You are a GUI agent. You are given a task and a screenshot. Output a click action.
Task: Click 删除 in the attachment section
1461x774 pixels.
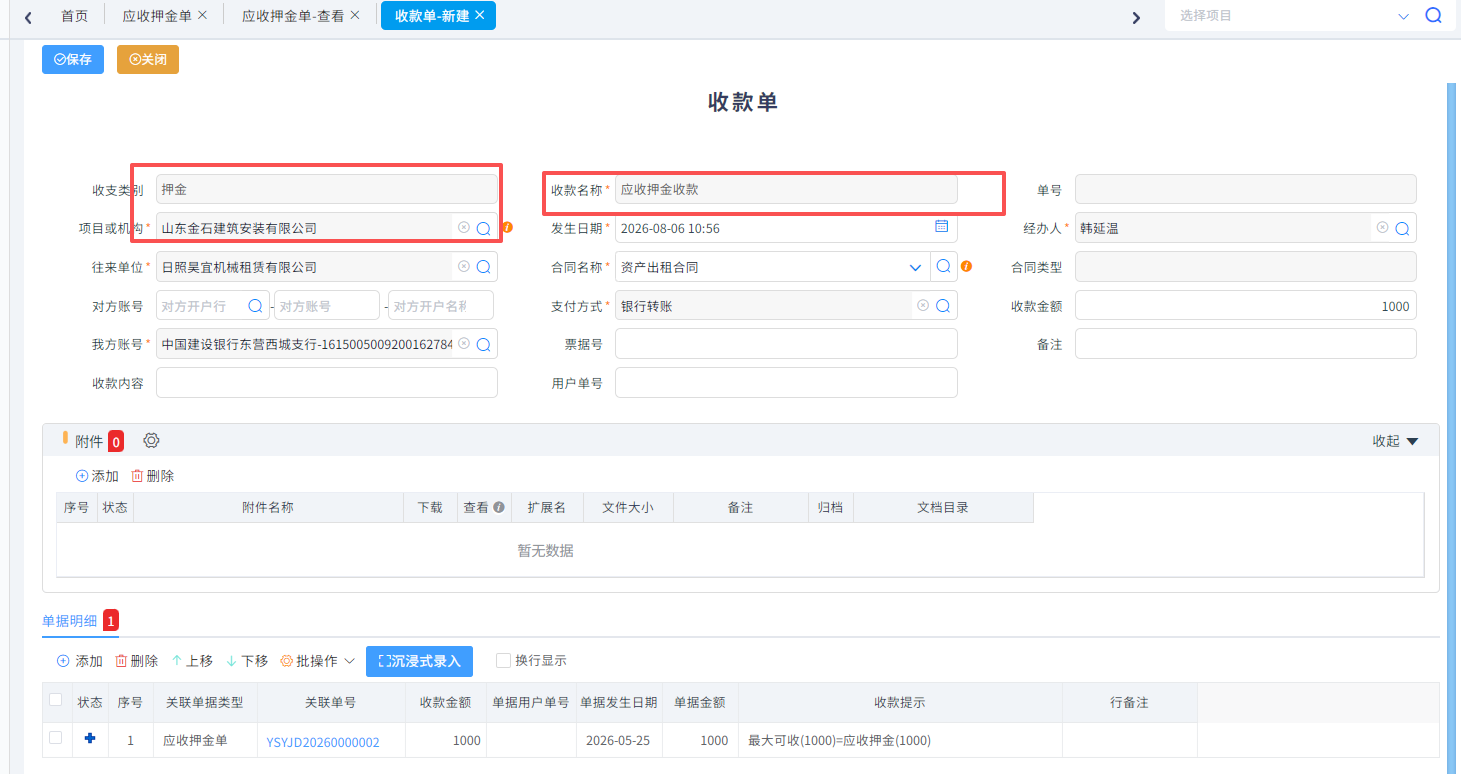pos(152,476)
